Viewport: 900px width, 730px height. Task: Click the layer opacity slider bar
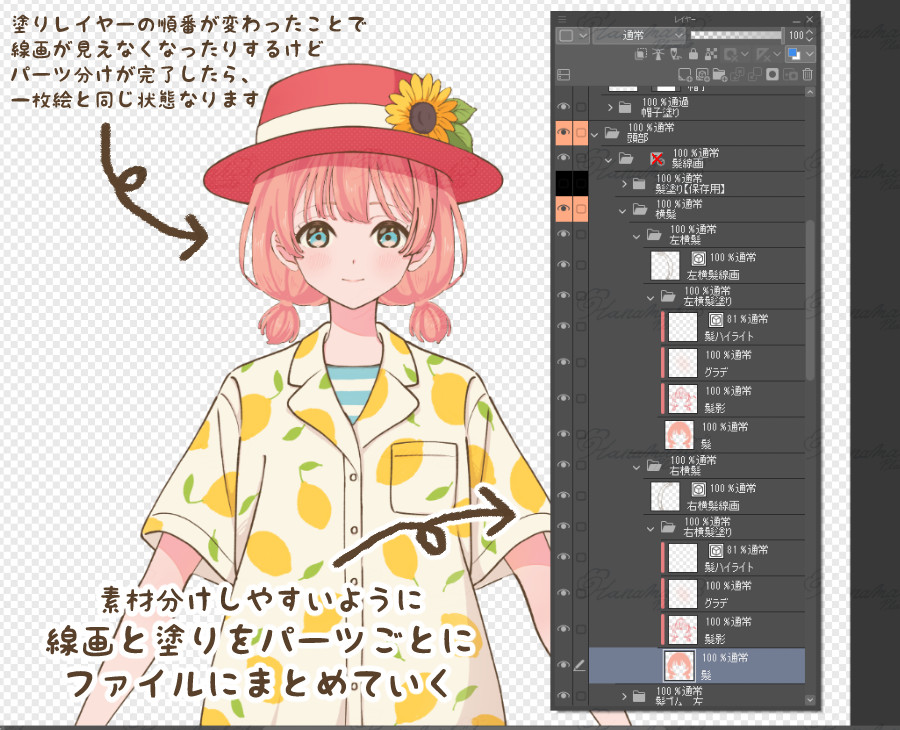735,34
